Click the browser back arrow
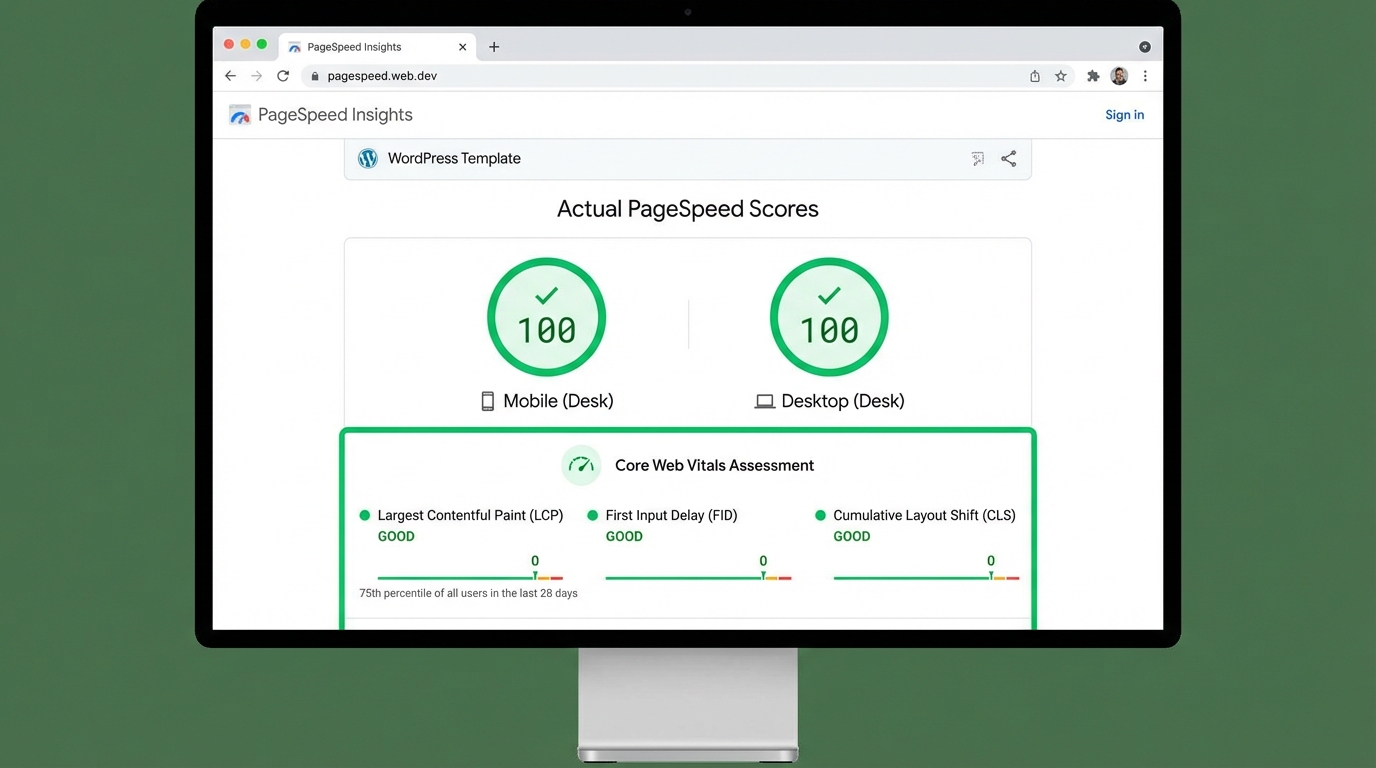Image resolution: width=1376 pixels, height=768 pixels. 230,75
